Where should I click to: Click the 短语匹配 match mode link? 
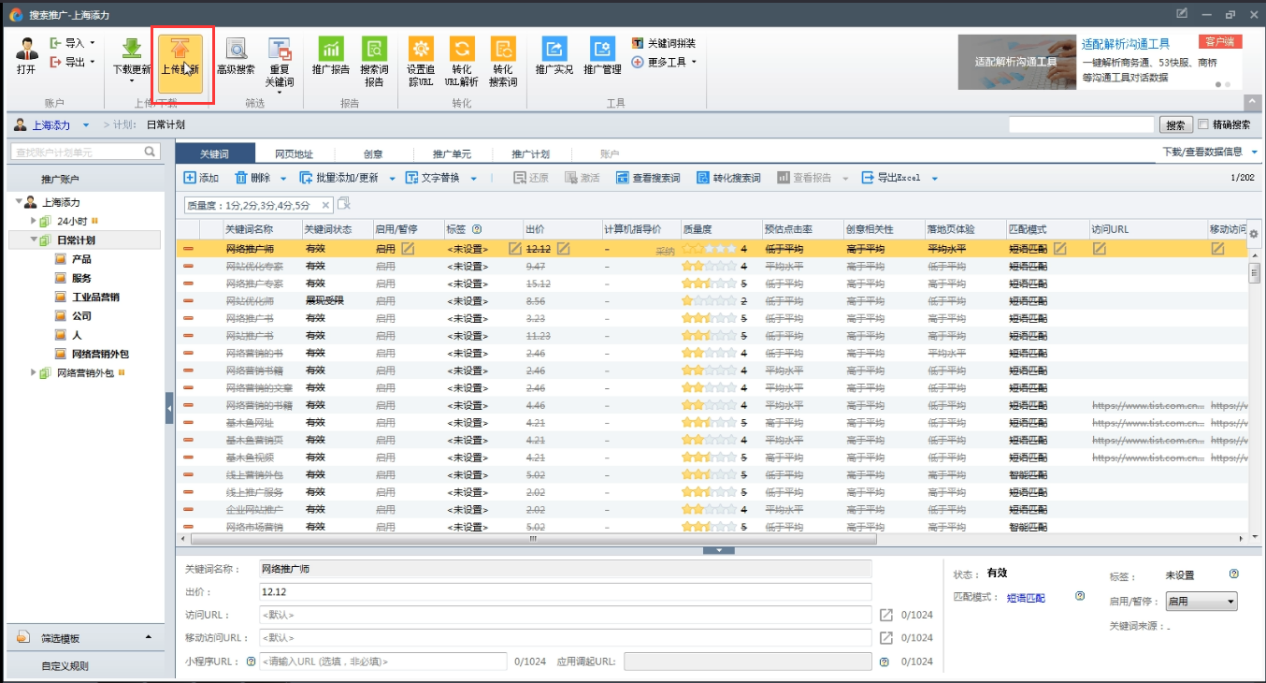(x=1026, y=598)
